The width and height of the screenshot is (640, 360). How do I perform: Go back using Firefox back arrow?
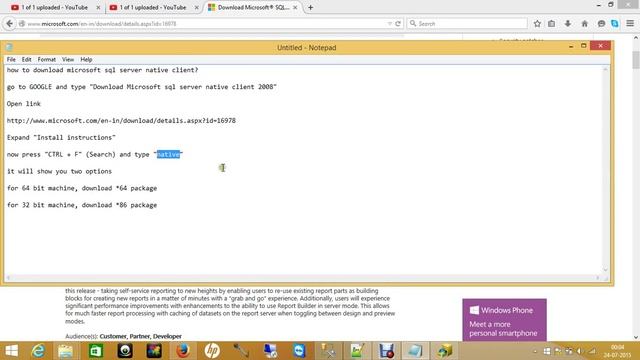(9, 24)
